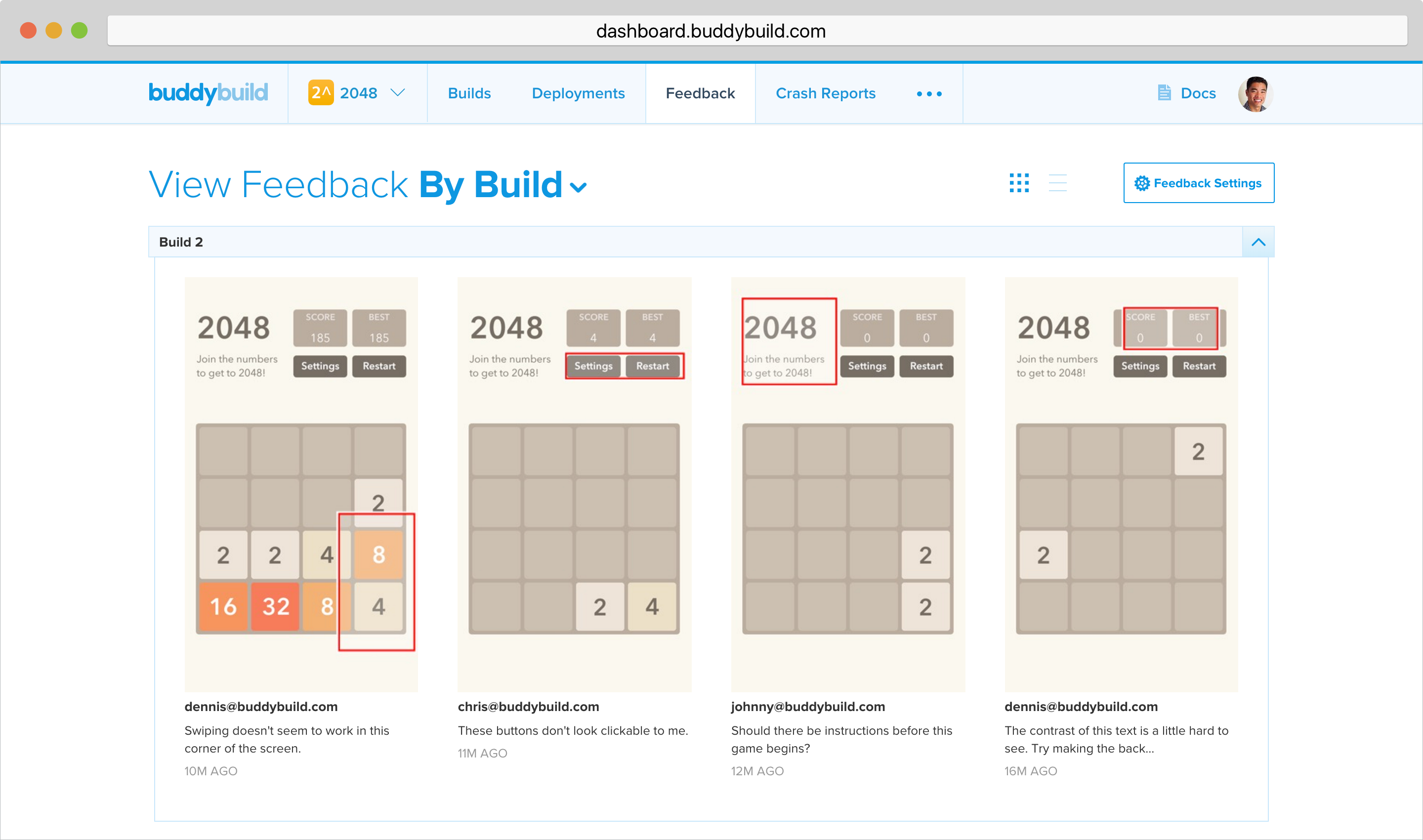1423x840 pixels.
Task: Expand the 2048 app selector dropdown
Action: tap(398, 93)
